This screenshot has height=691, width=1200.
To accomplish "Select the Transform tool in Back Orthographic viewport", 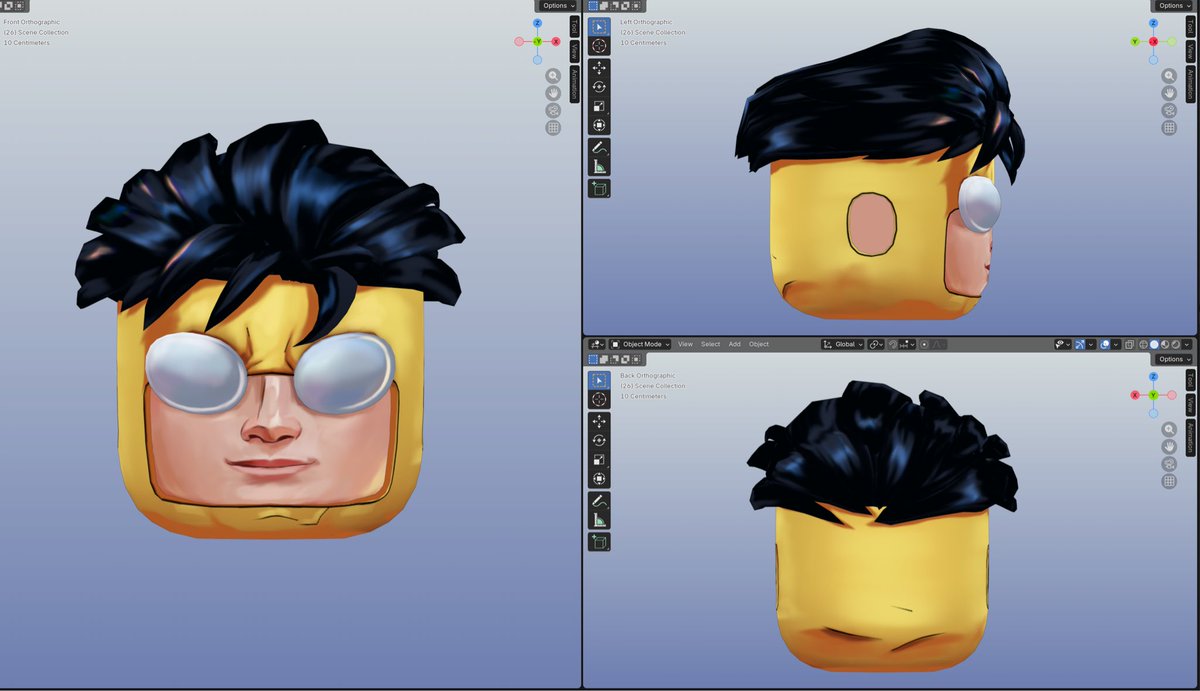I will coord(599,478).
